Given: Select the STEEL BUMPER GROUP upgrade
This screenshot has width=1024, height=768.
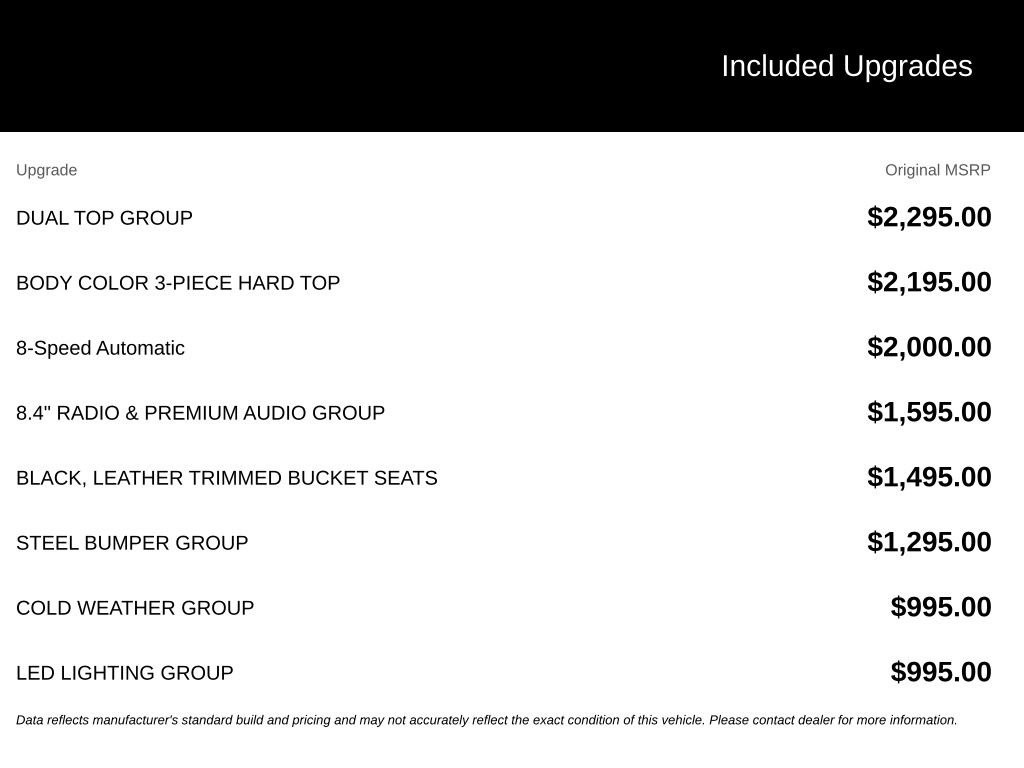Looking at the screenshot, I should [132, 543].
